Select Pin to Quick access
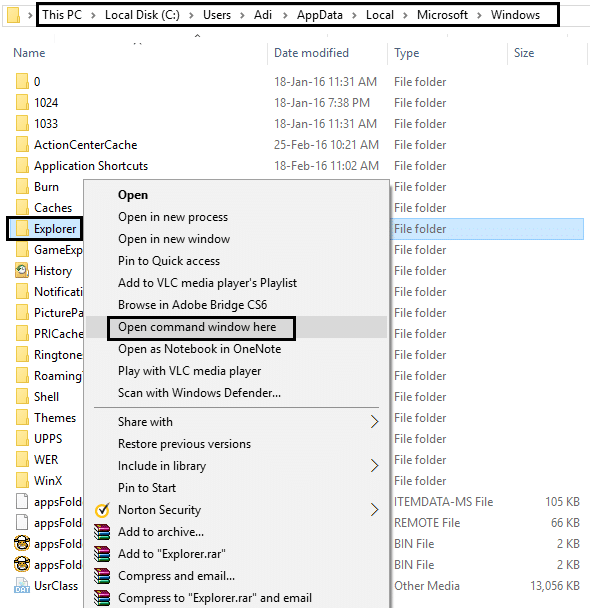Screen dimensions: 590x608 tap(169, 261)
